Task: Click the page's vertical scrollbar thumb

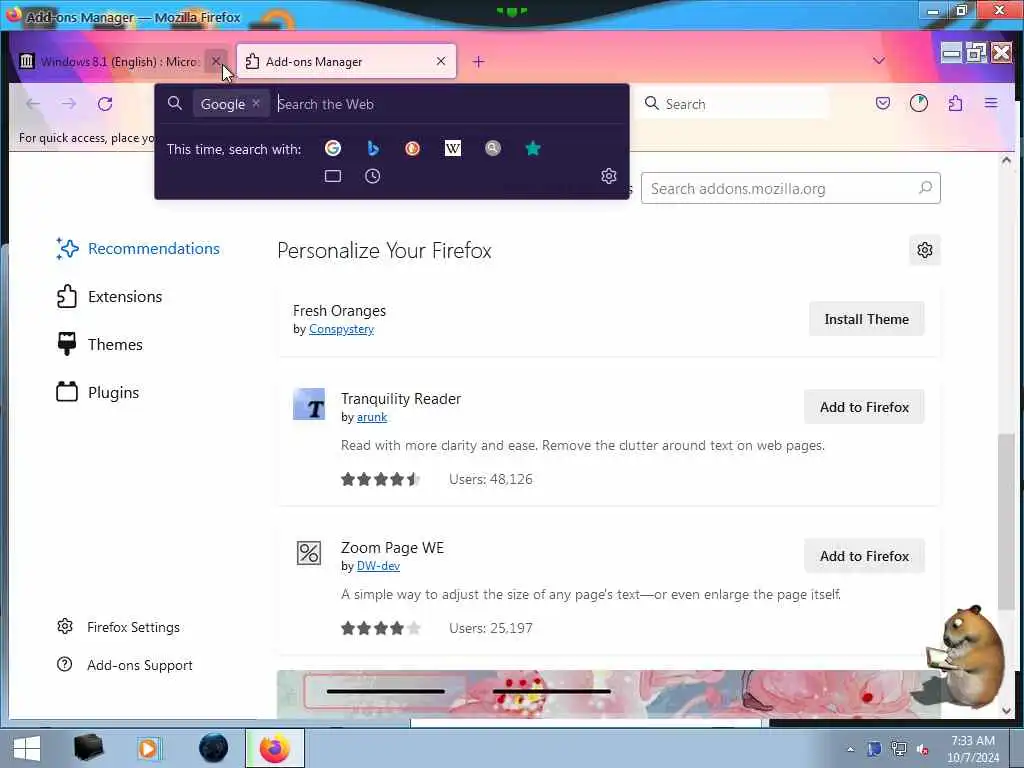Action: [x=1006, y=522]
